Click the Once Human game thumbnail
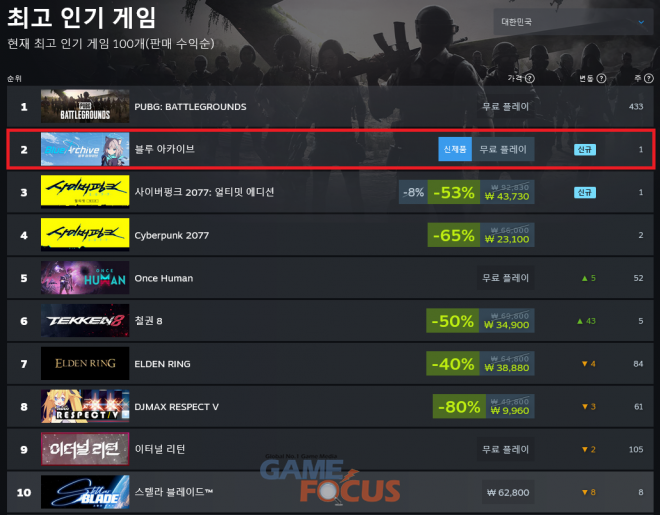The width and height of the screenshot is (660, 515). tap(85, 278)
